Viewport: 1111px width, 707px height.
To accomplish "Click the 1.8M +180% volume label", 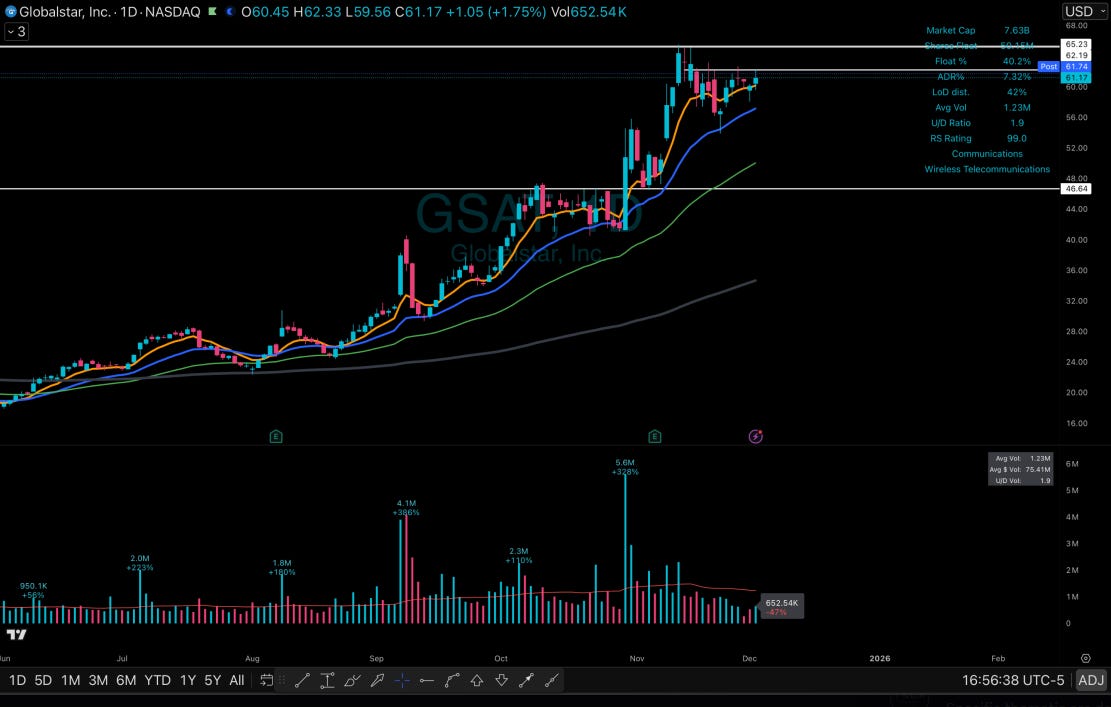I will coord(282,567).
